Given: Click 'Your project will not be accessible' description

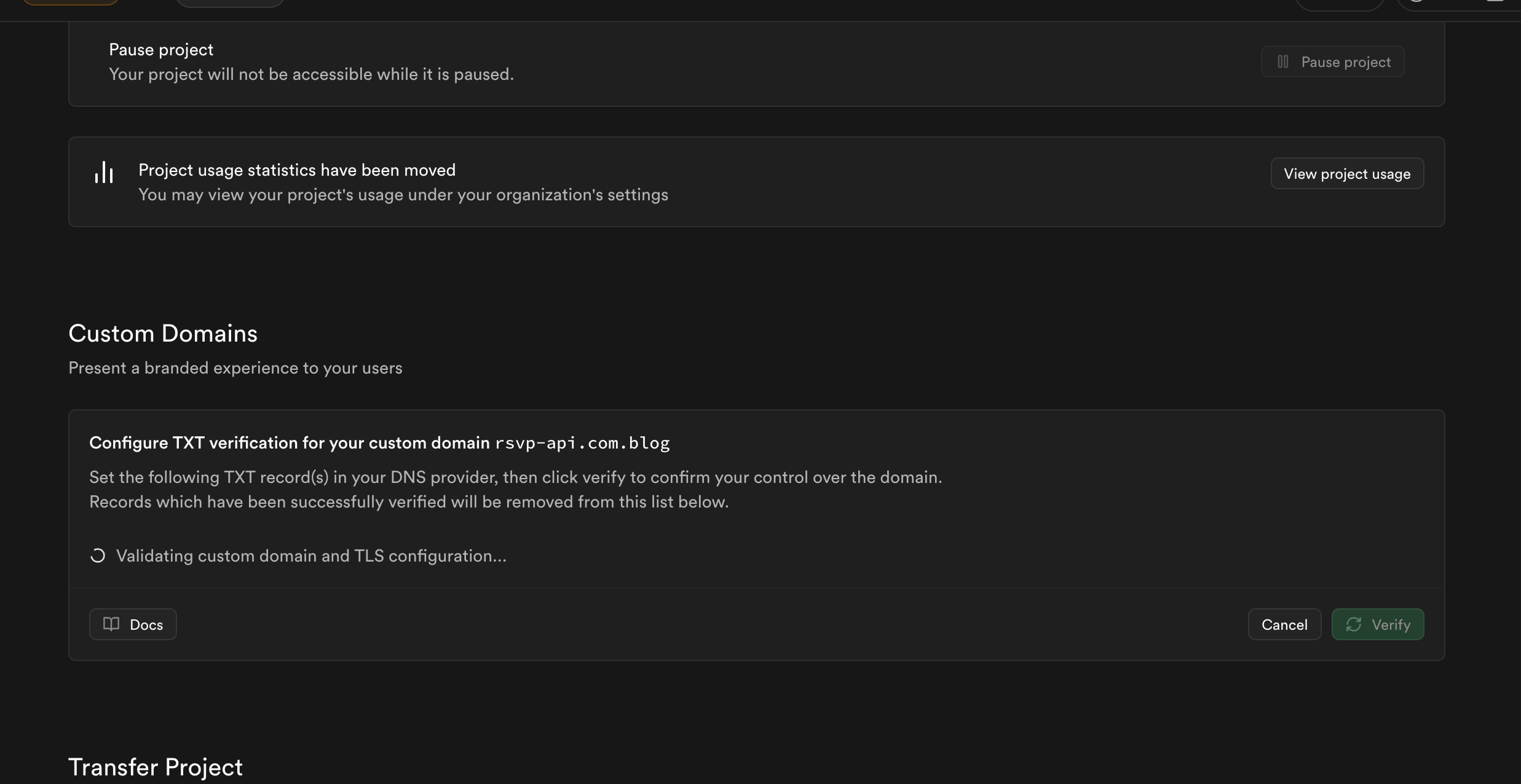Looking at the screenshot, I should tap(311, 74).
